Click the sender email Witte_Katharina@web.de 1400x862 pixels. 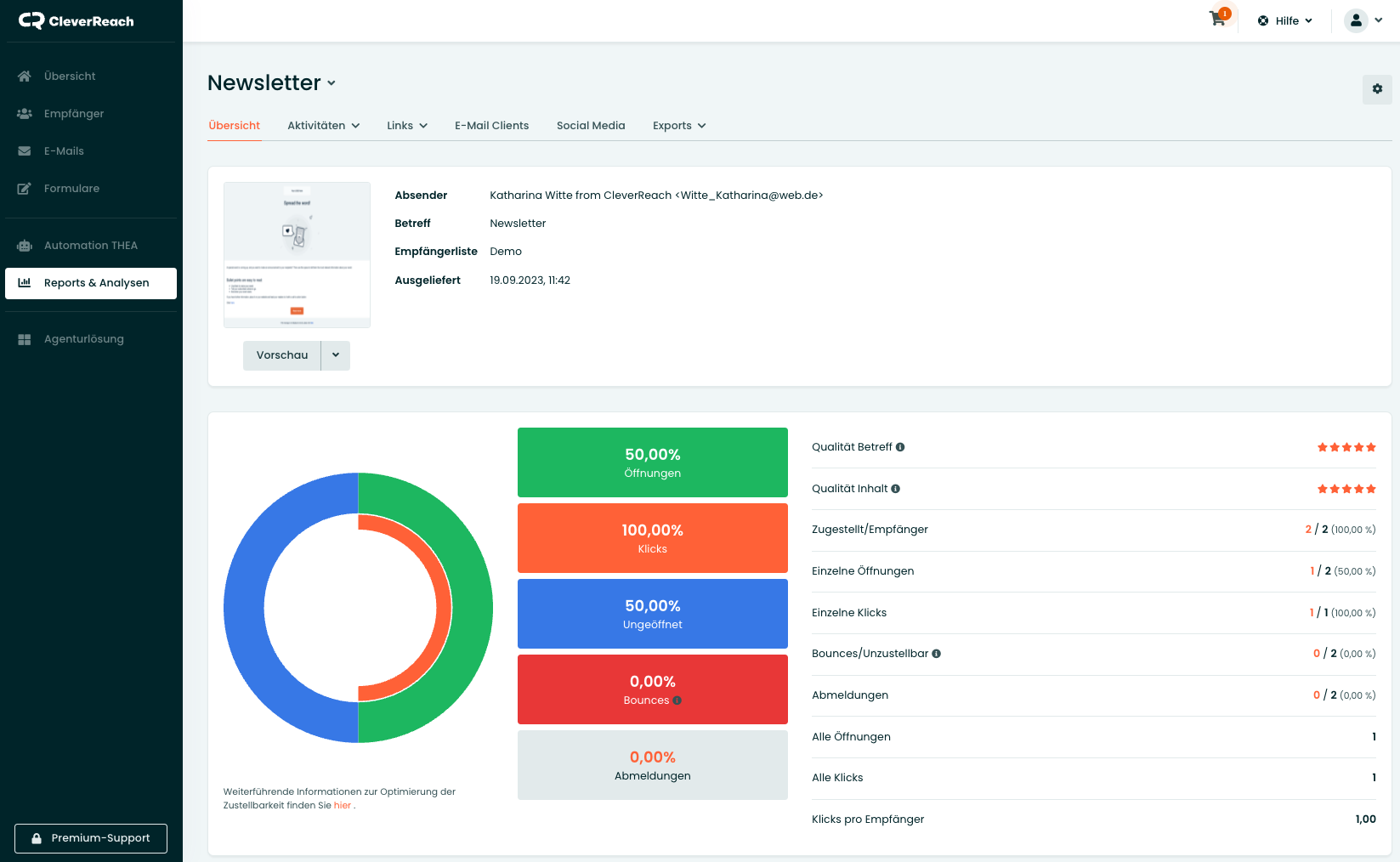(x=749, y=196)
